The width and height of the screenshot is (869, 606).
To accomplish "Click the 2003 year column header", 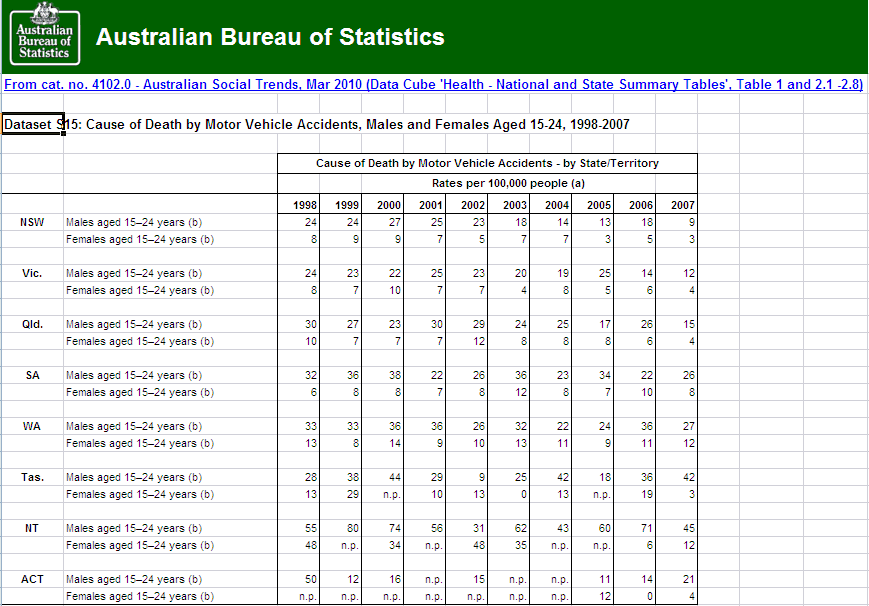I will tap(514, 205).
